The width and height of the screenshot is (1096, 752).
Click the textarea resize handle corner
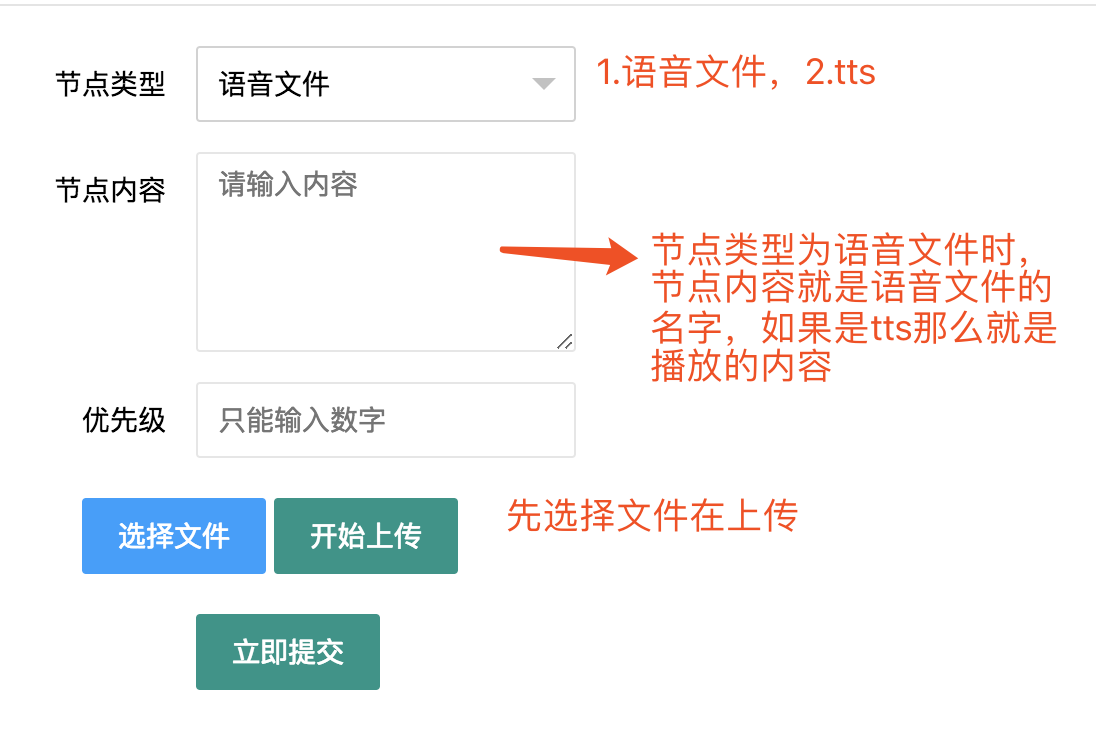click(x=565, y=341)
